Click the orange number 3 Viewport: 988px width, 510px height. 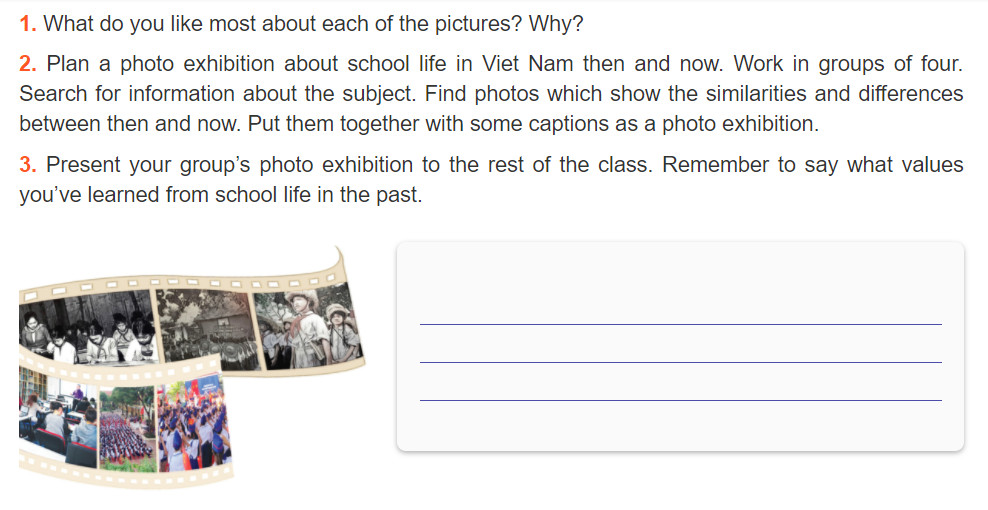[x=28, y=165]
